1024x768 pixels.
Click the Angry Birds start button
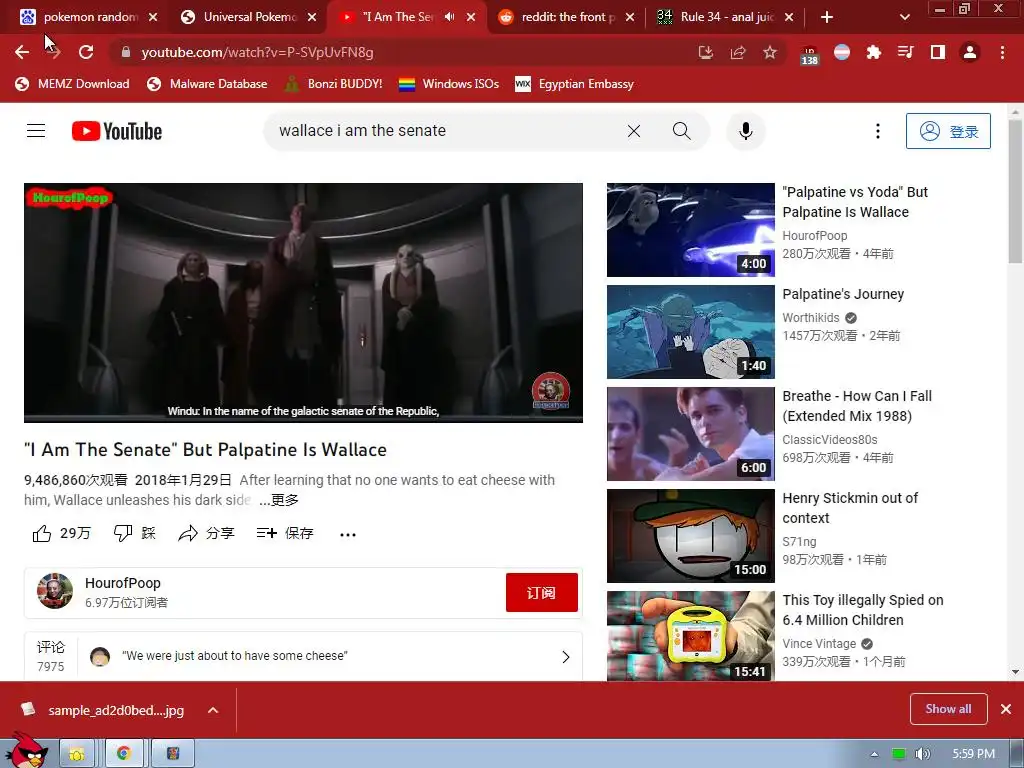[26, 751]
